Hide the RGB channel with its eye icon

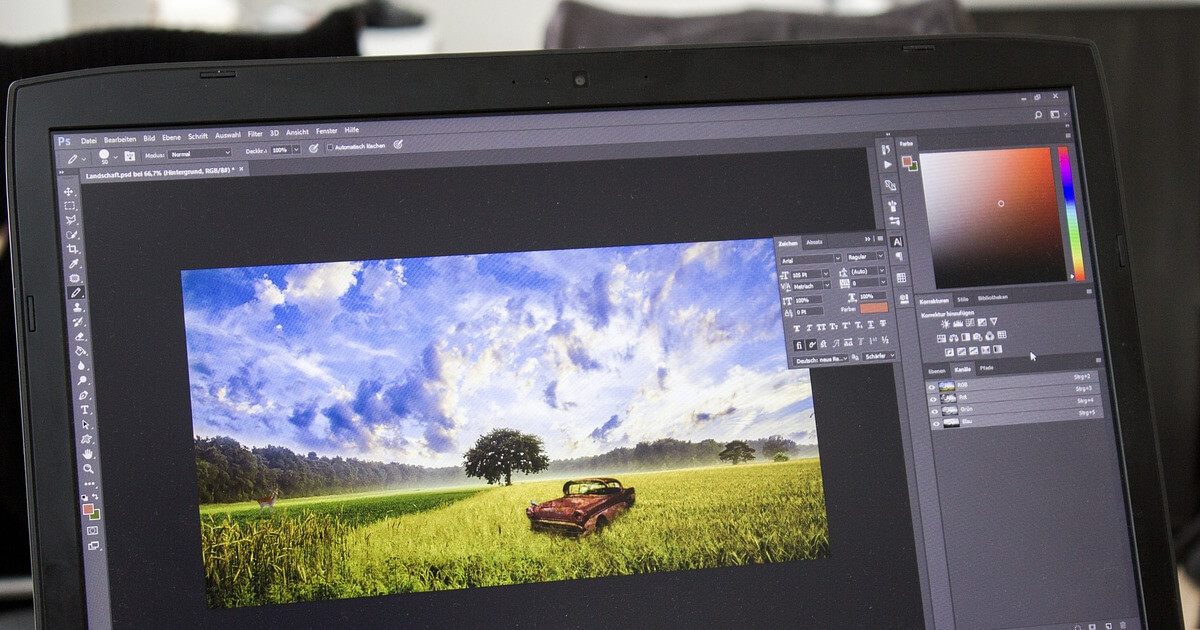[933, 385]
